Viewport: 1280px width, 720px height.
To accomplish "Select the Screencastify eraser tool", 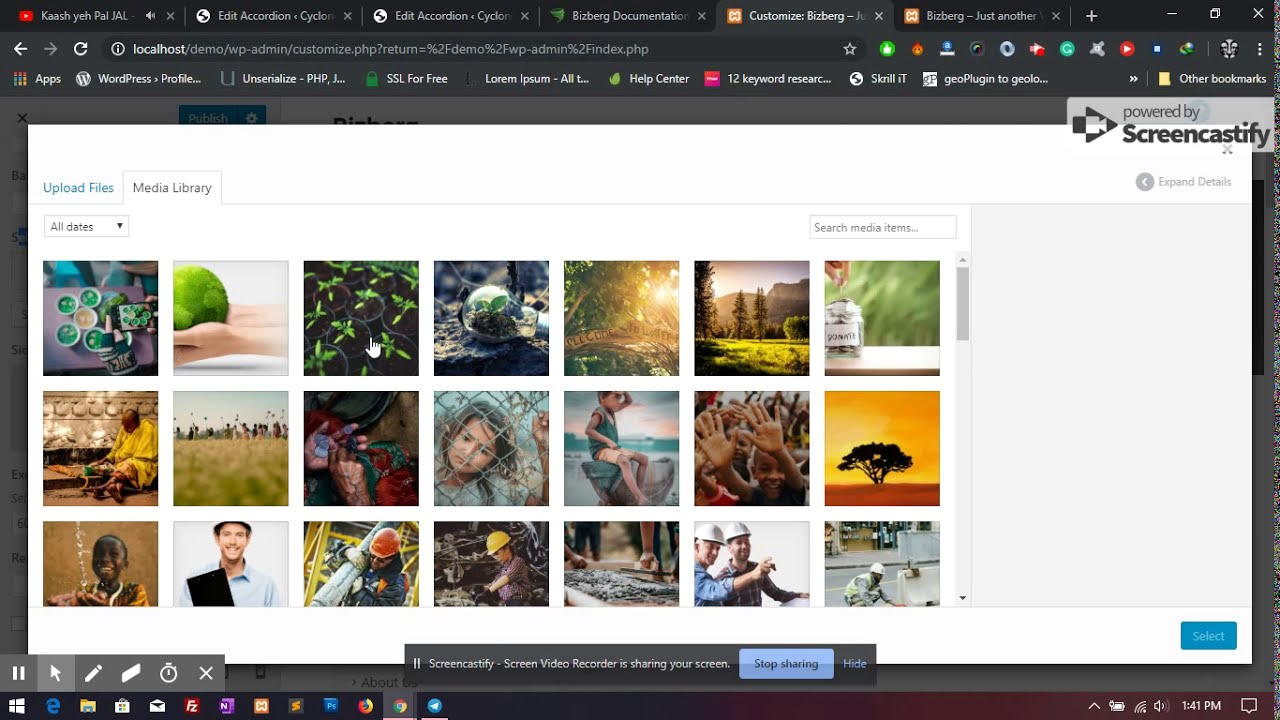I will [x=131, y=673].
